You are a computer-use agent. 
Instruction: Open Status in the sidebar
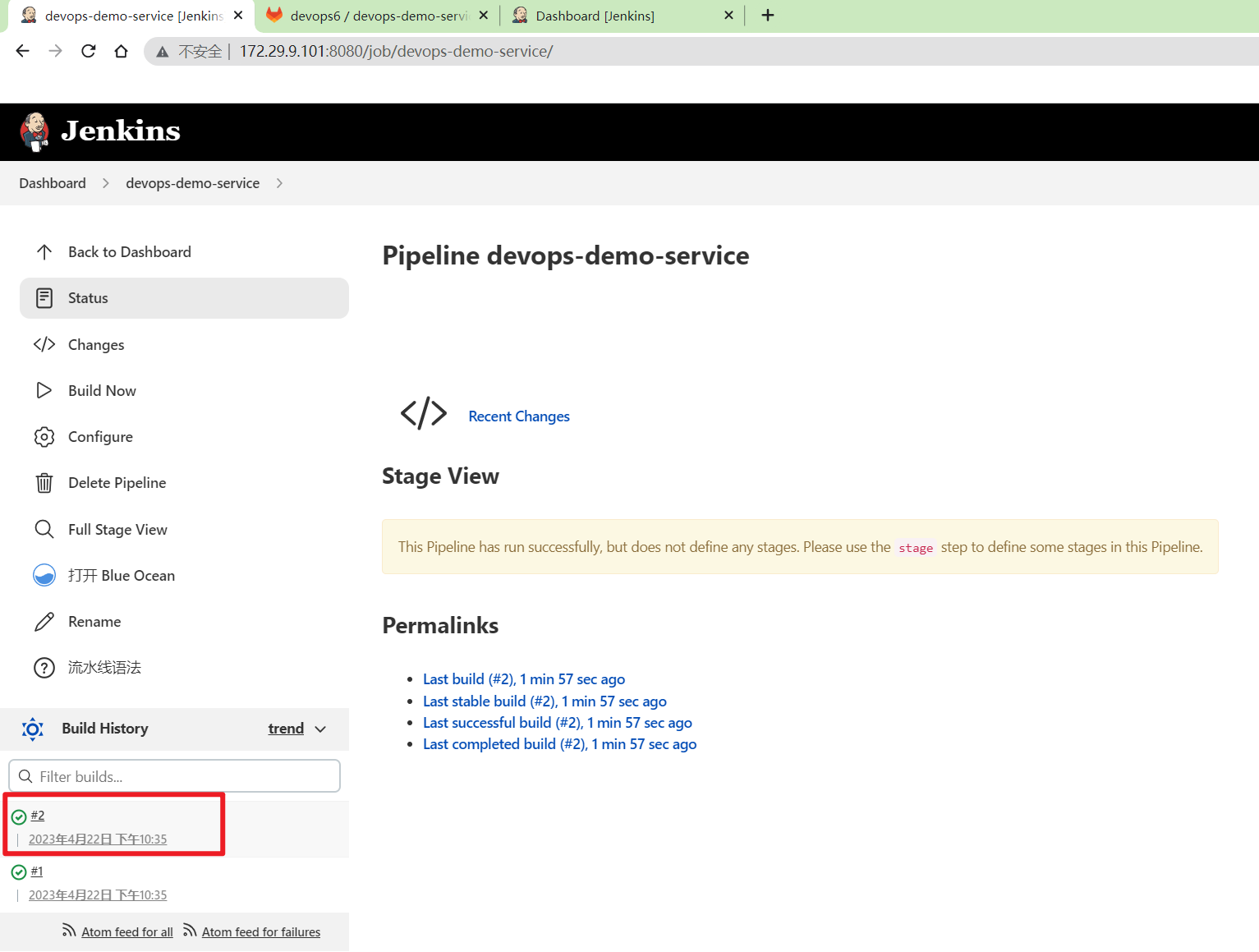[184, 298]
